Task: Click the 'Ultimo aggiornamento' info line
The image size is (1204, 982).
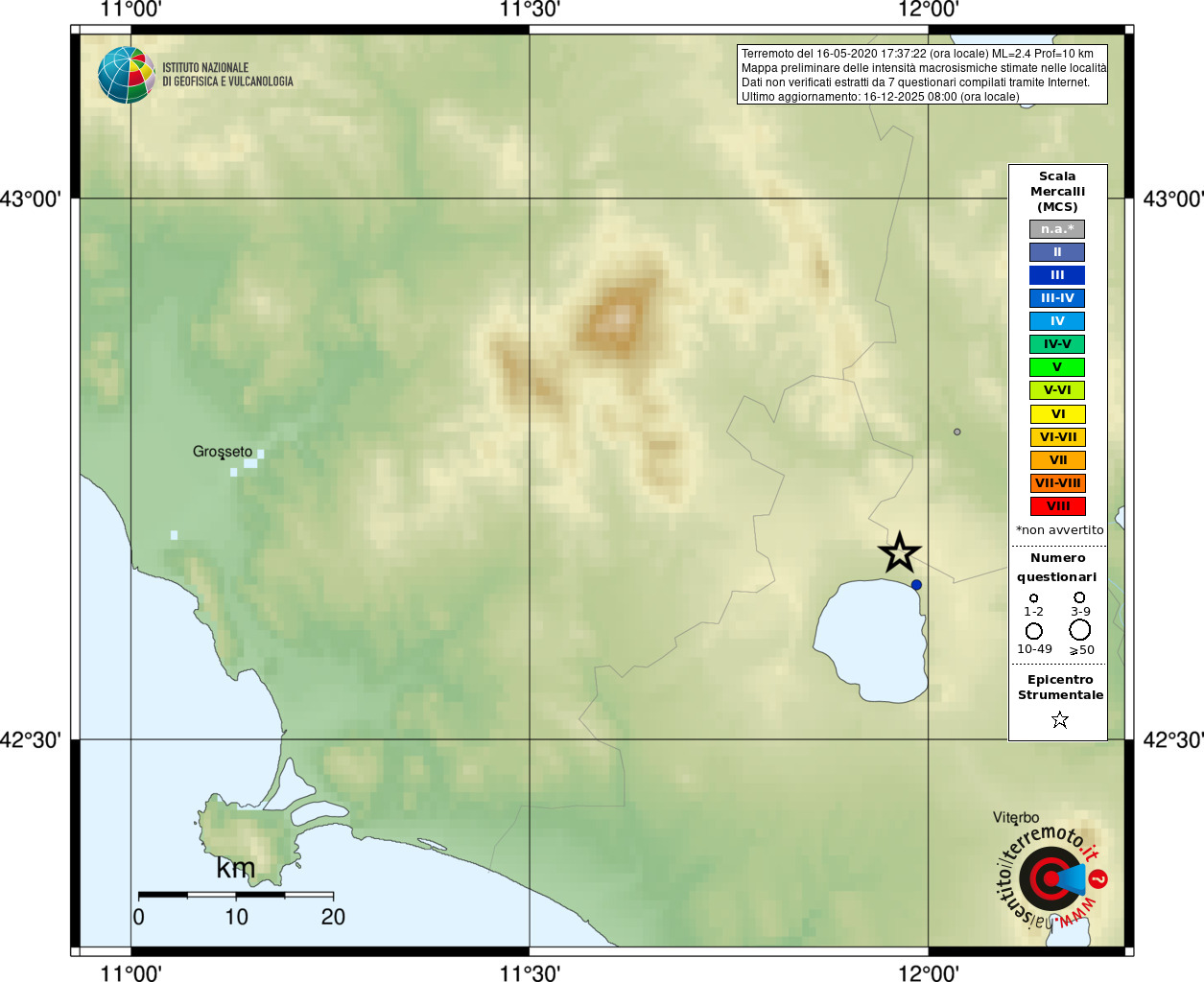Action: coord(880,97)
